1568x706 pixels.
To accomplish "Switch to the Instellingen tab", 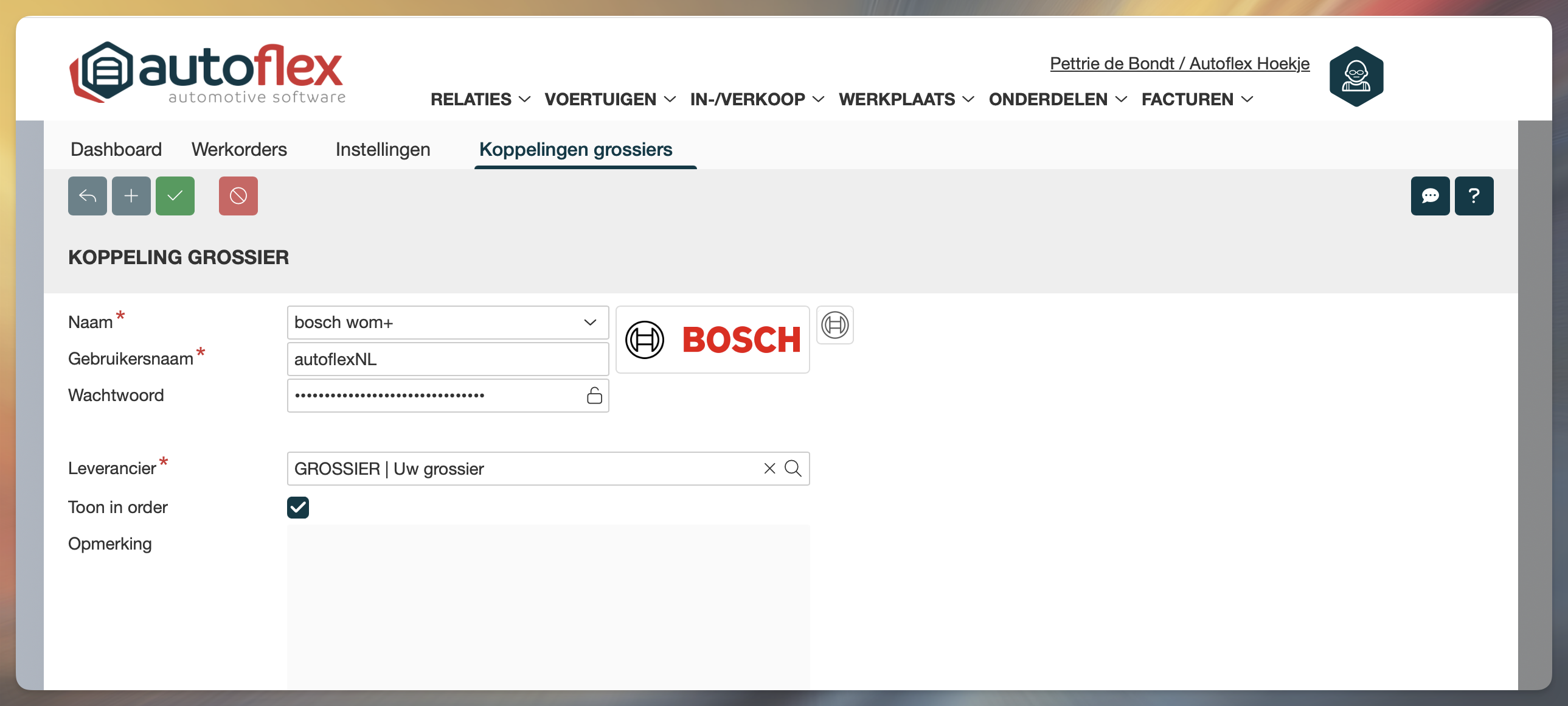I will click(382, 149).
